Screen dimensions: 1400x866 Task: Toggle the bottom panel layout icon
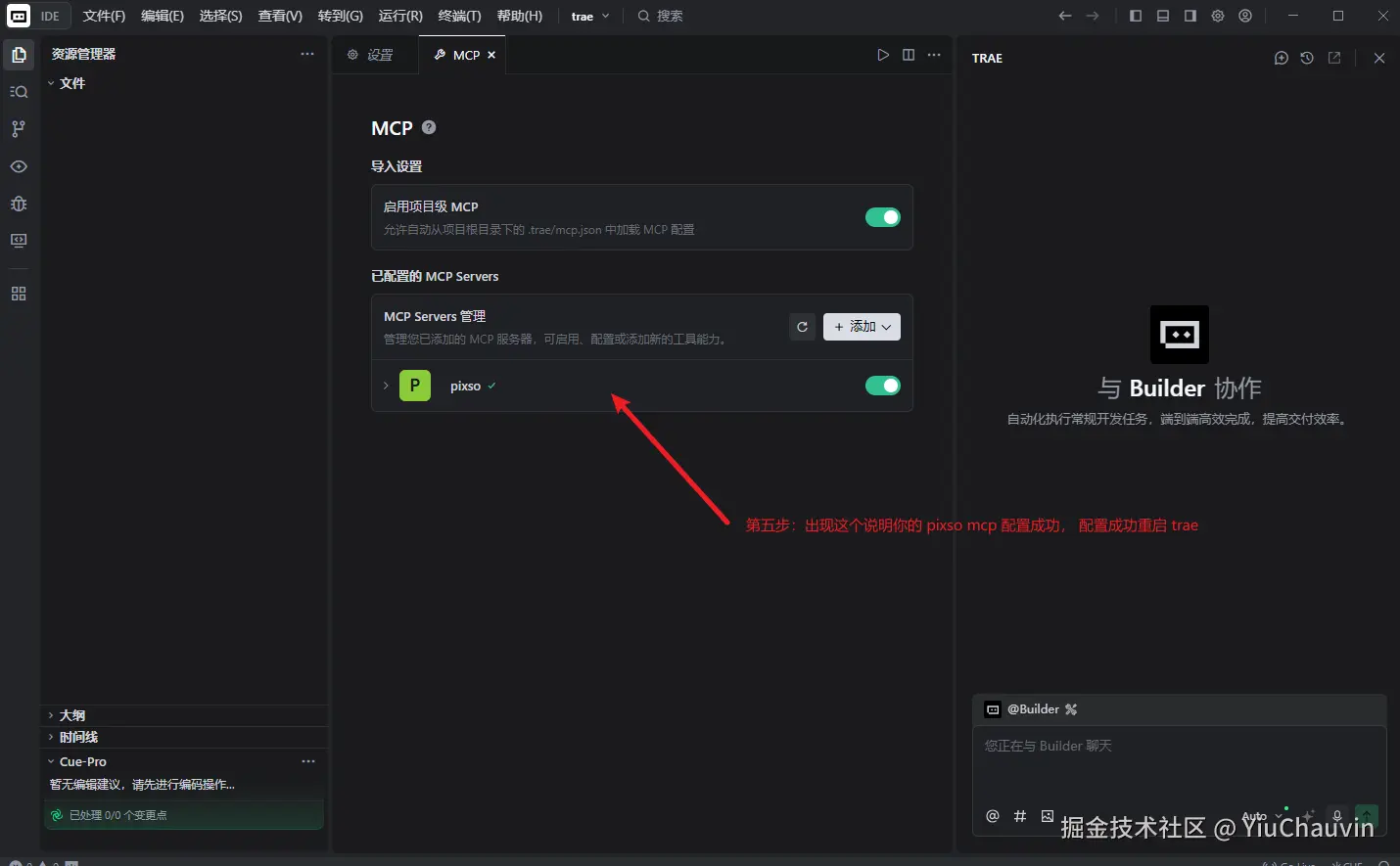pos(1163,16)
